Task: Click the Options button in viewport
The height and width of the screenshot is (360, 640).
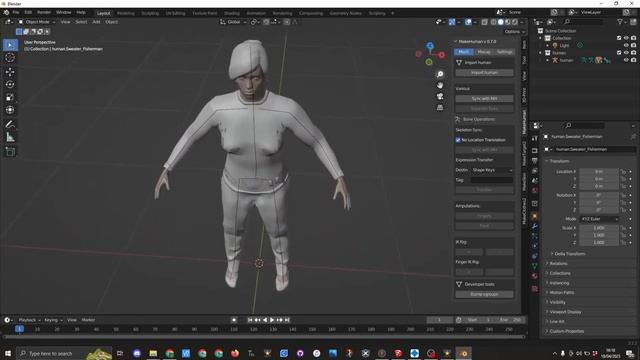Action: [514, 31]
